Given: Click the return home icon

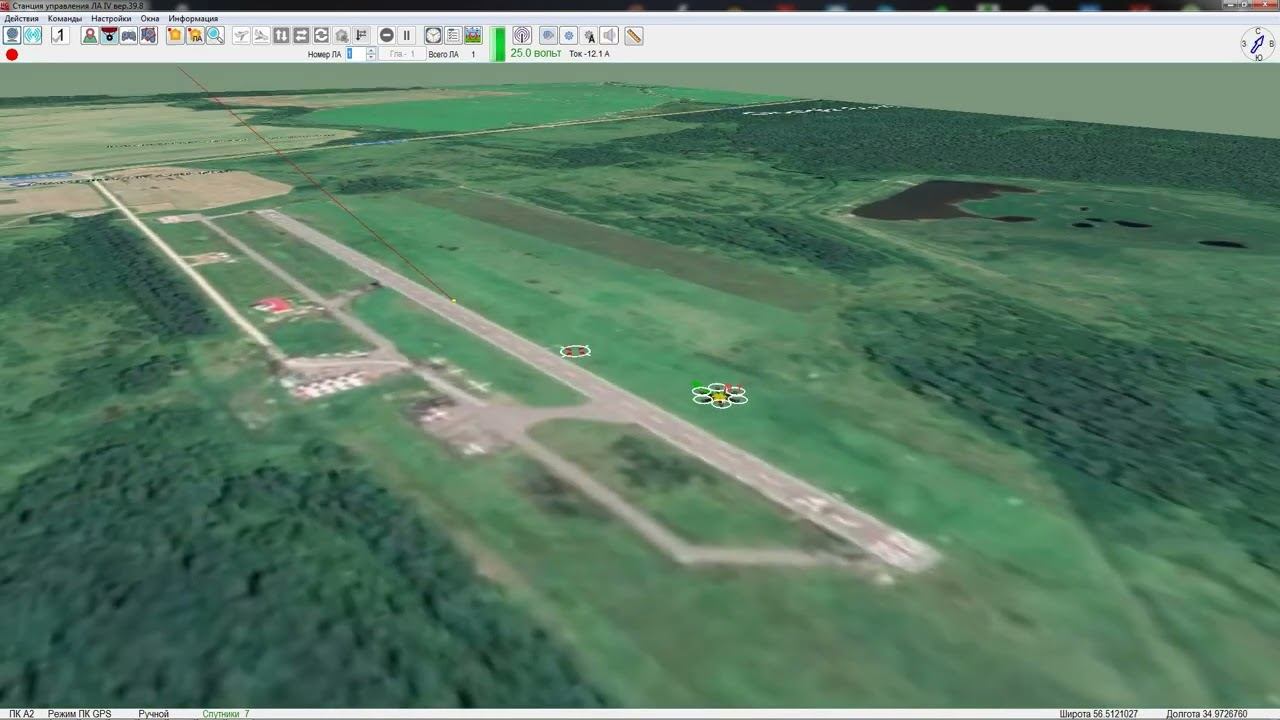Looking at the screenshot, I should pyautogui.click(x=342, y=36).
